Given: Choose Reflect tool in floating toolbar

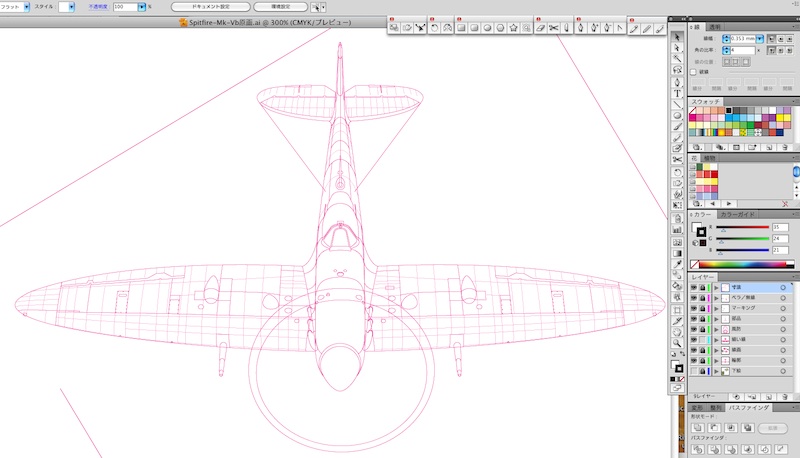Looking at the screenshot, I should (447, 28).
